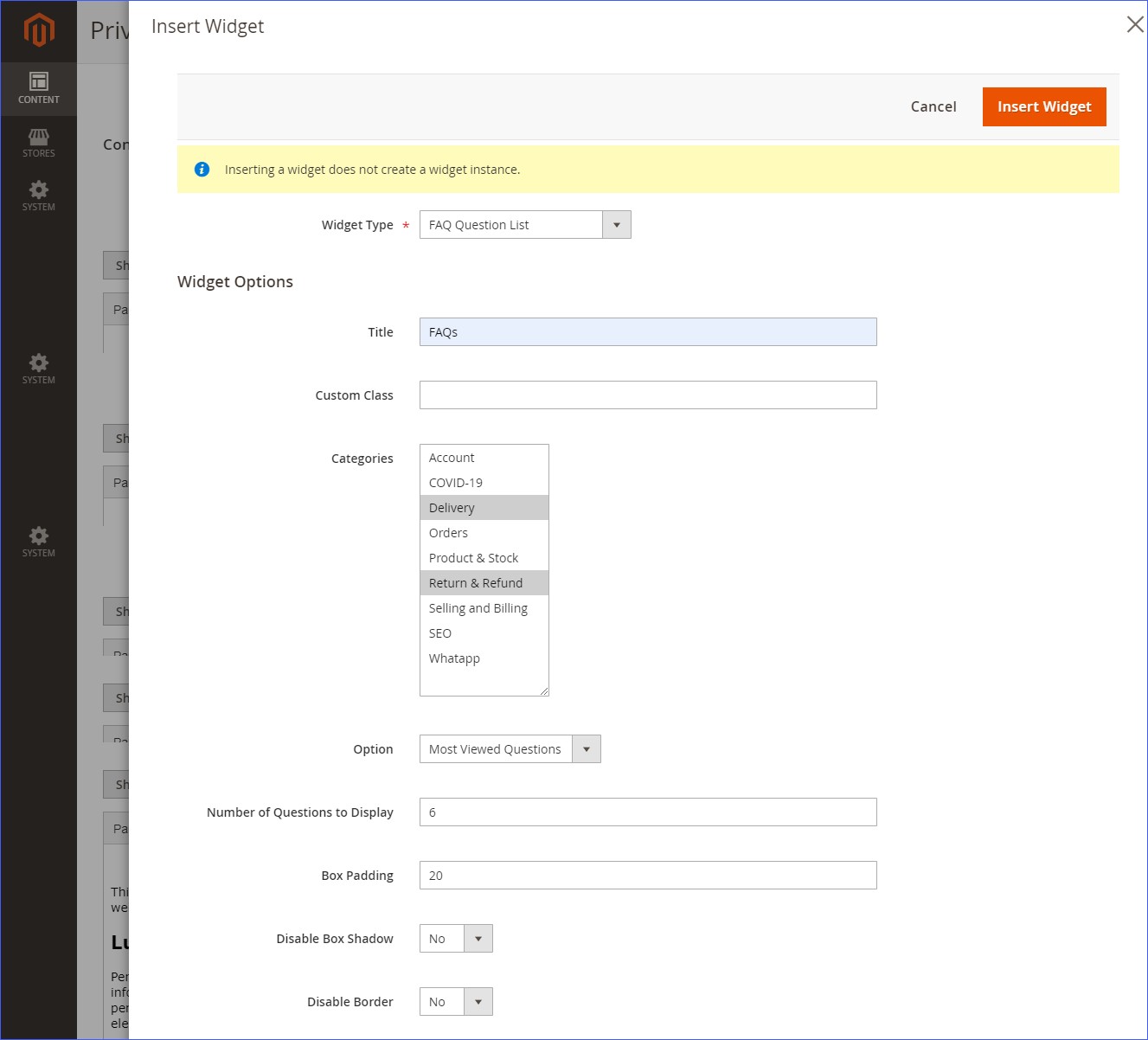Click the Magento logo icon

coord(38,29)
